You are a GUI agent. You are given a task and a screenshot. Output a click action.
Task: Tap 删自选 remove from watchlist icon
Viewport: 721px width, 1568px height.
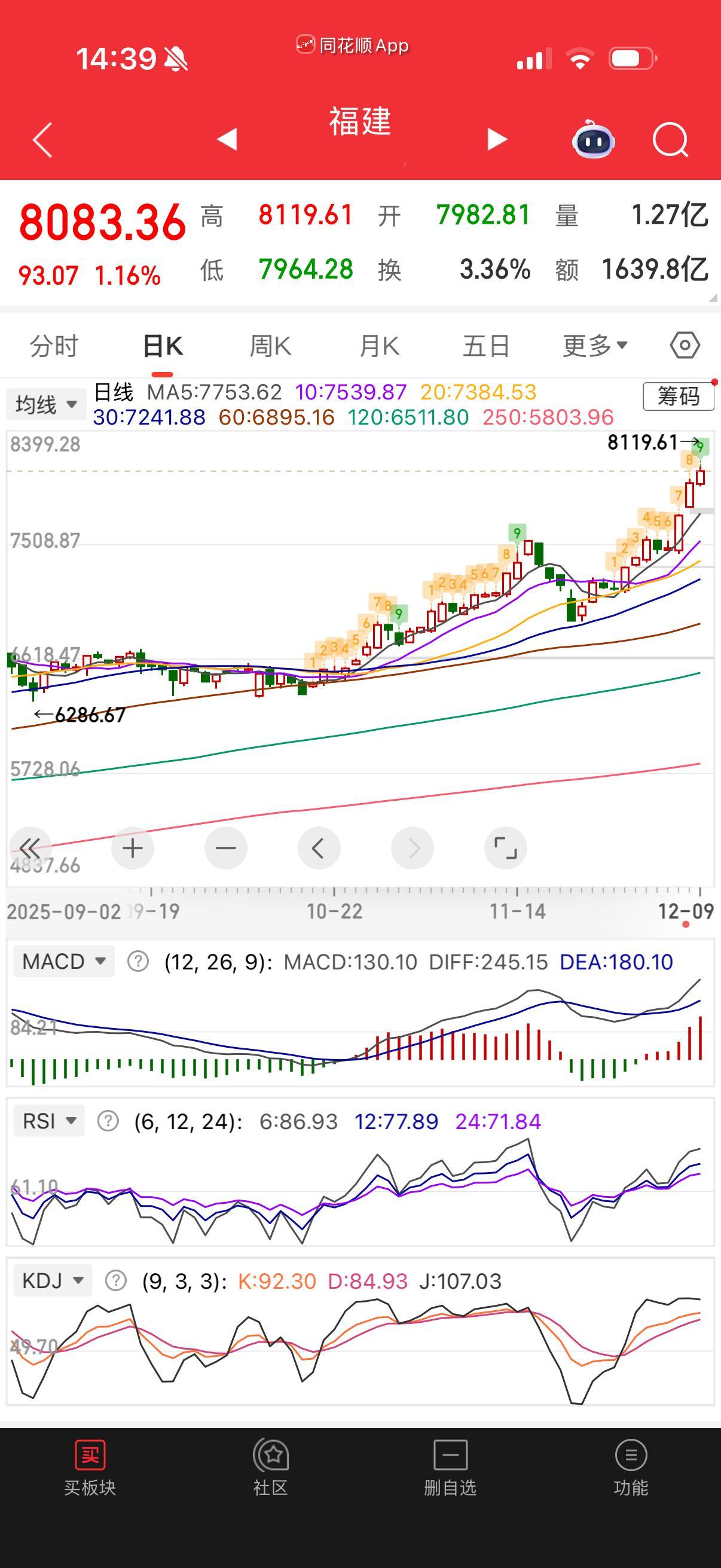(450, 1468)
